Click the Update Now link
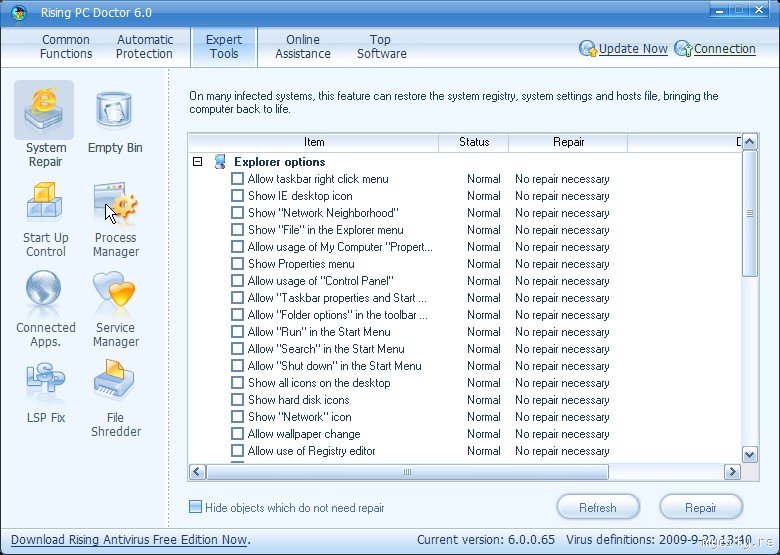 (x=633, y=49)
